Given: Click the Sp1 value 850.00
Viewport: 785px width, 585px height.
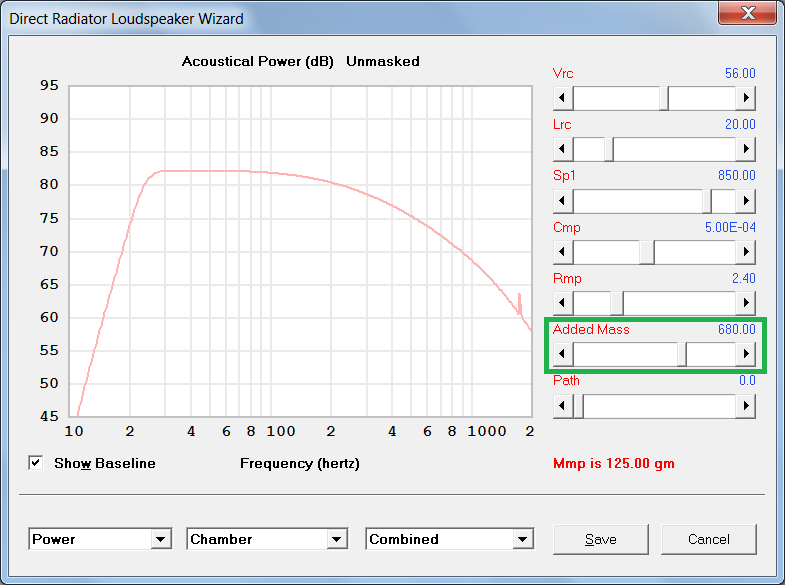Looking at the screenshot, I should (736, 176).
